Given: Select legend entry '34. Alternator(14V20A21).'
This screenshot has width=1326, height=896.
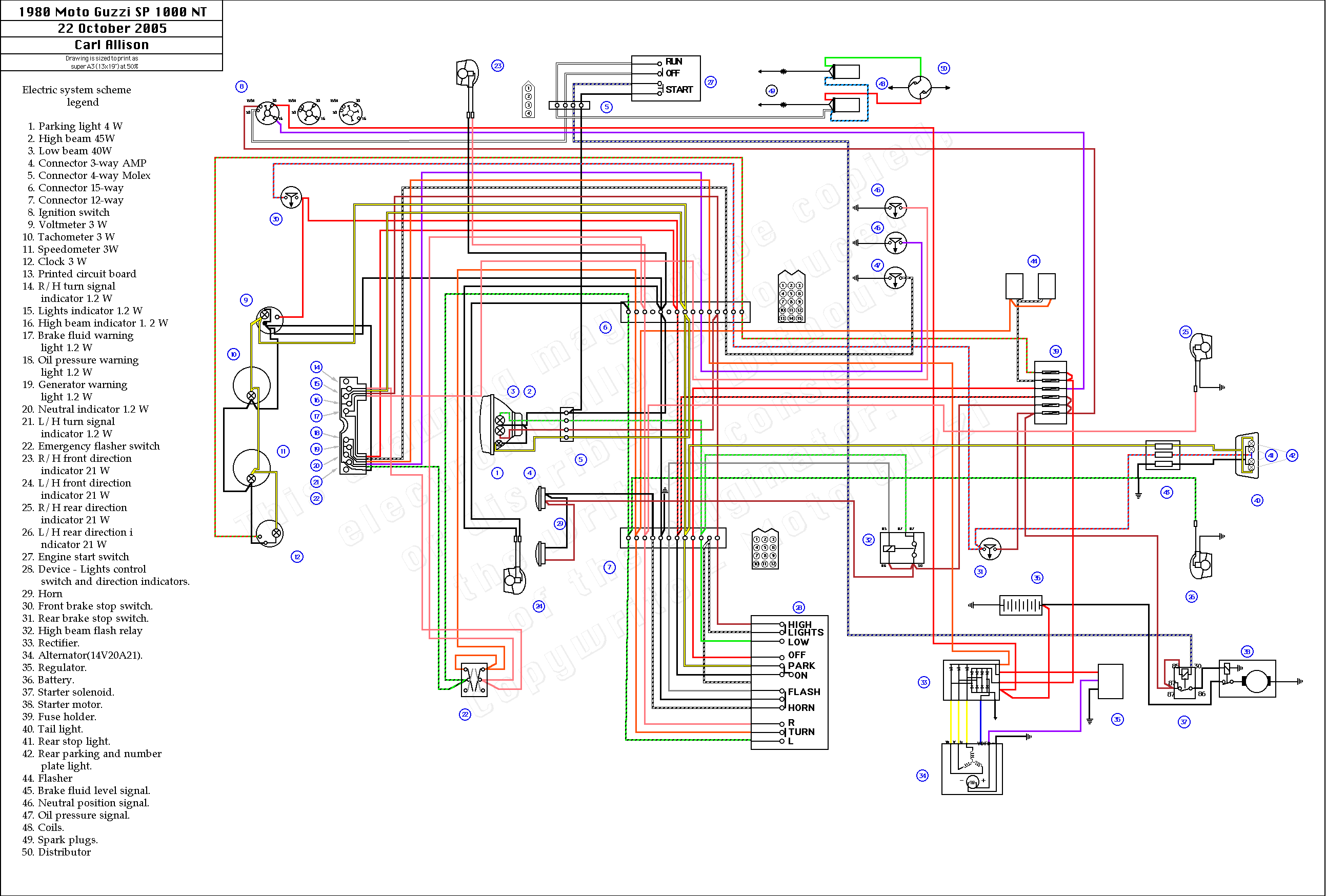Looking at the screenshot, I should click(x=82, y=655).
